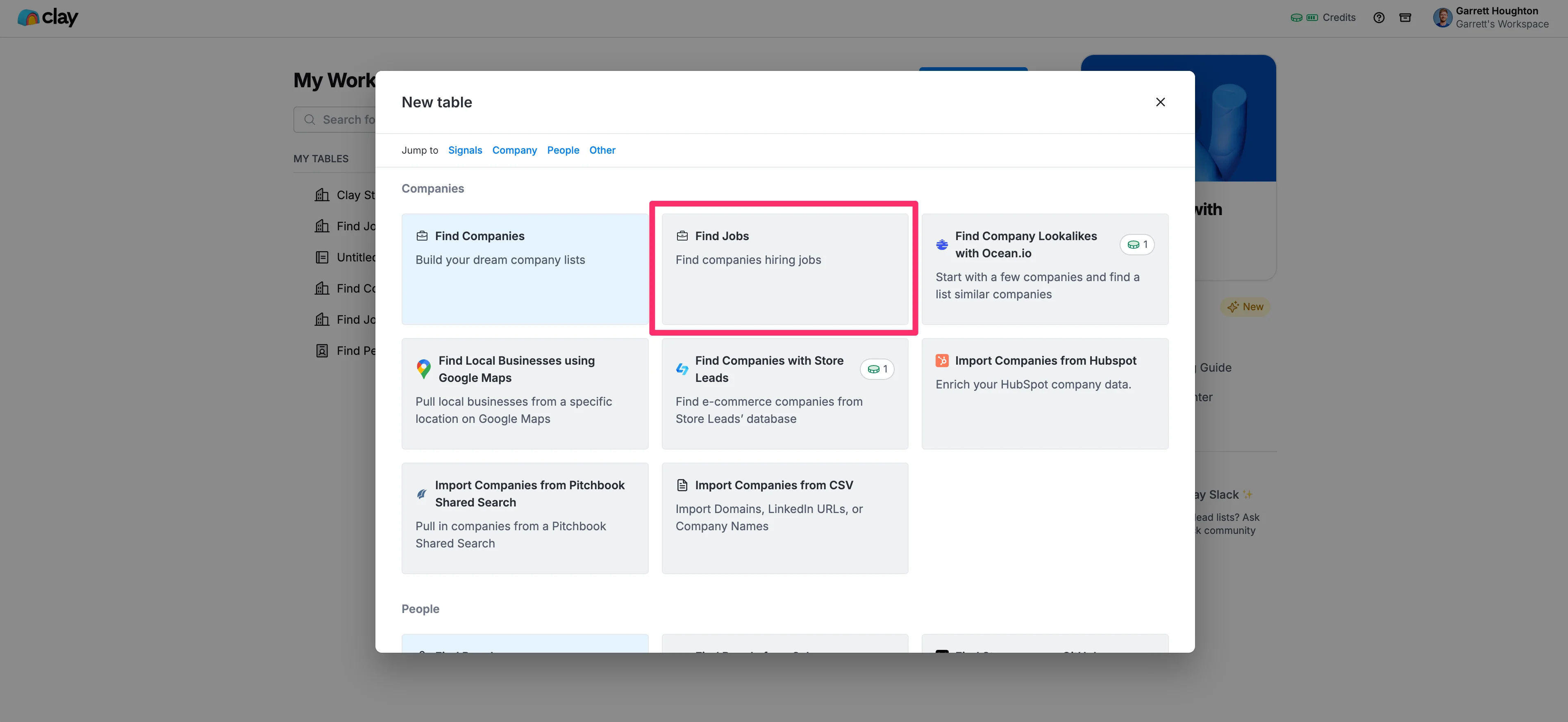Select the Find Companies card
This screenshot has width=1568, height=722.
[524, 268]
